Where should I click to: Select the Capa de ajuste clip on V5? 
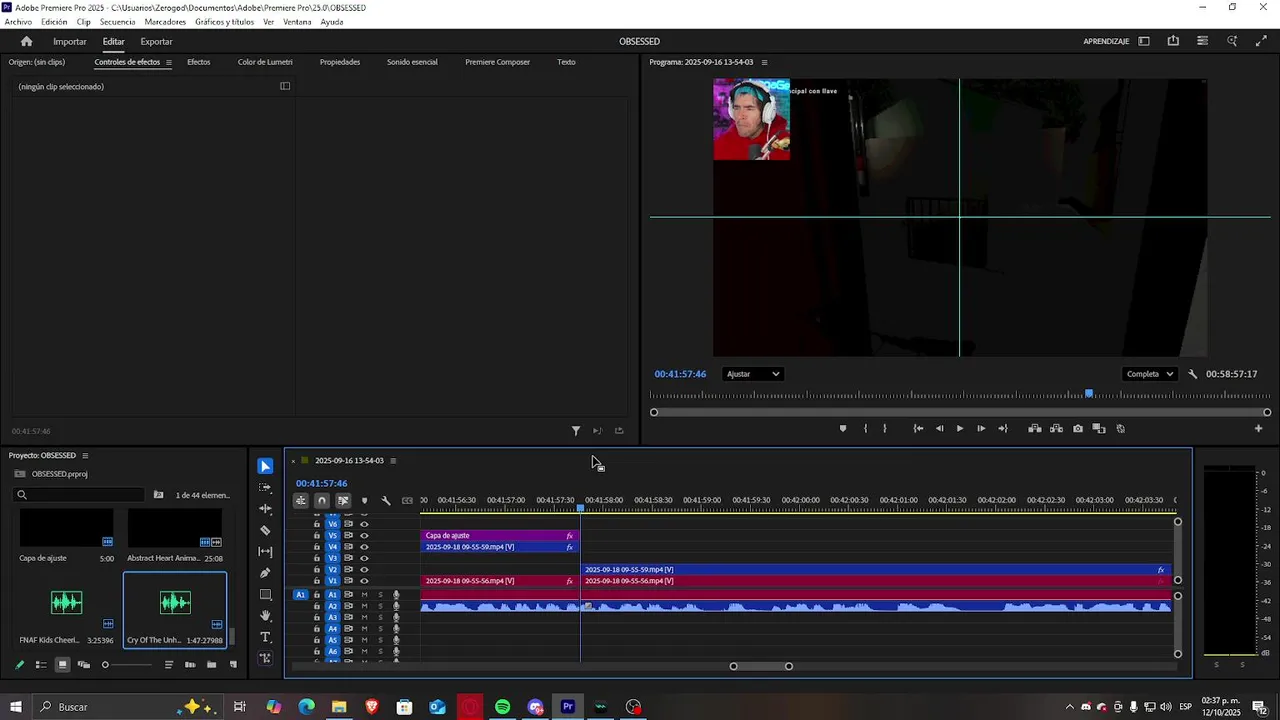[500, 535]
